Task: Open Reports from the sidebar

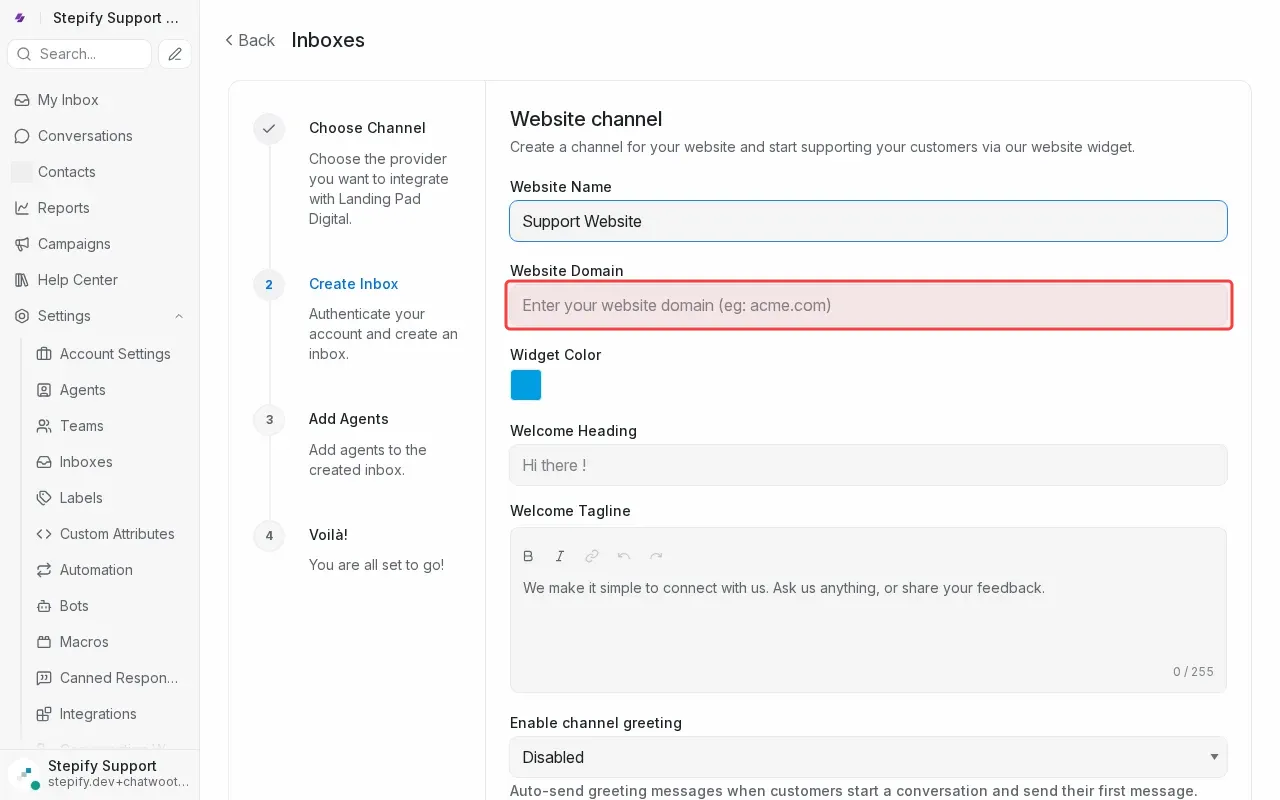Action: click(x=63, y=208)
